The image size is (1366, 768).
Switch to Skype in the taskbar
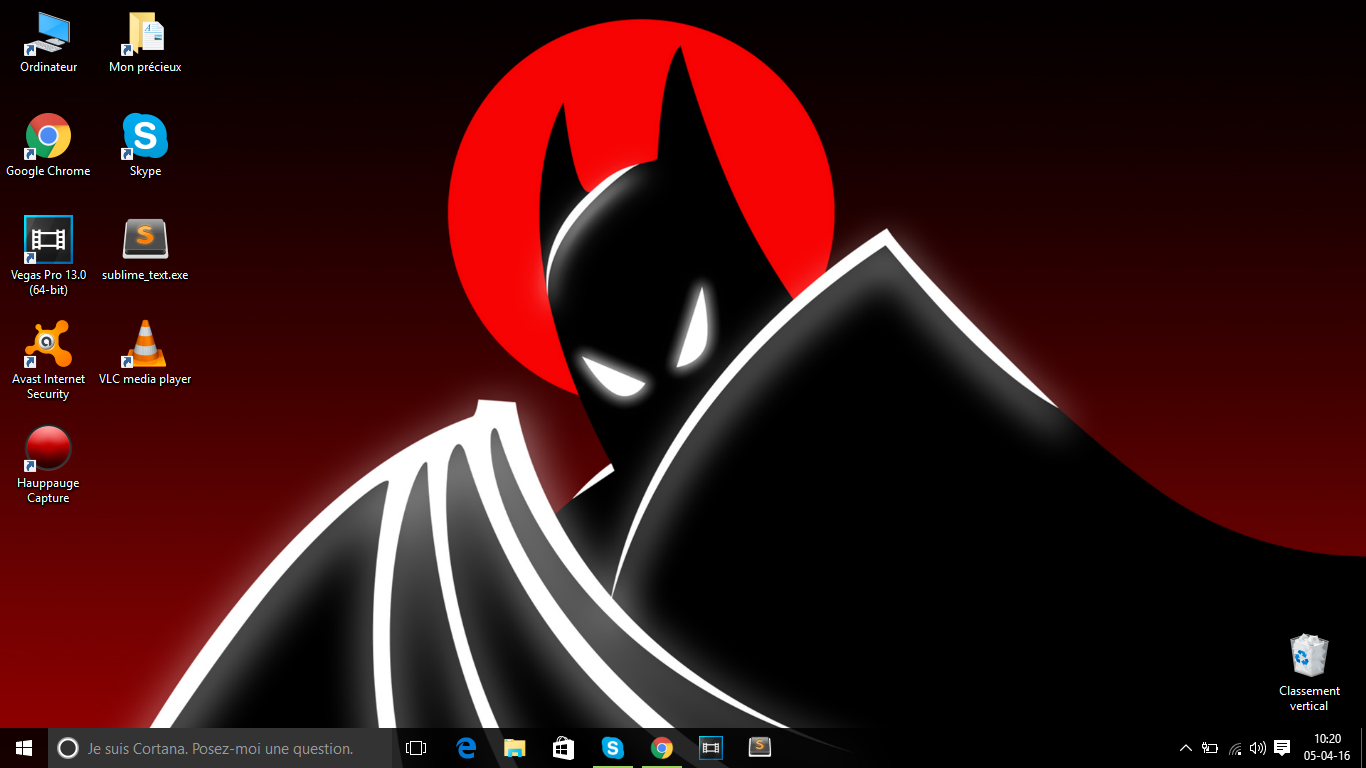(x=613, y=748)
